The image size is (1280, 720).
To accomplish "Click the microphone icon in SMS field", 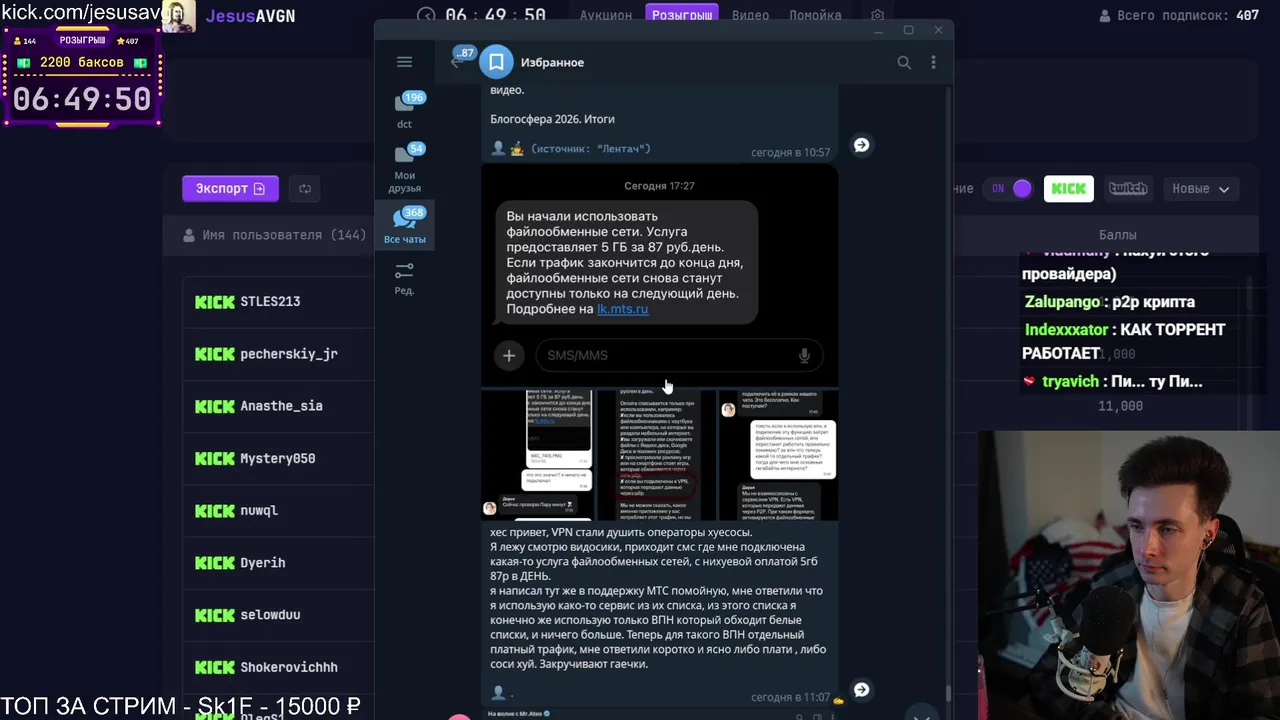I will click(804, 355).
